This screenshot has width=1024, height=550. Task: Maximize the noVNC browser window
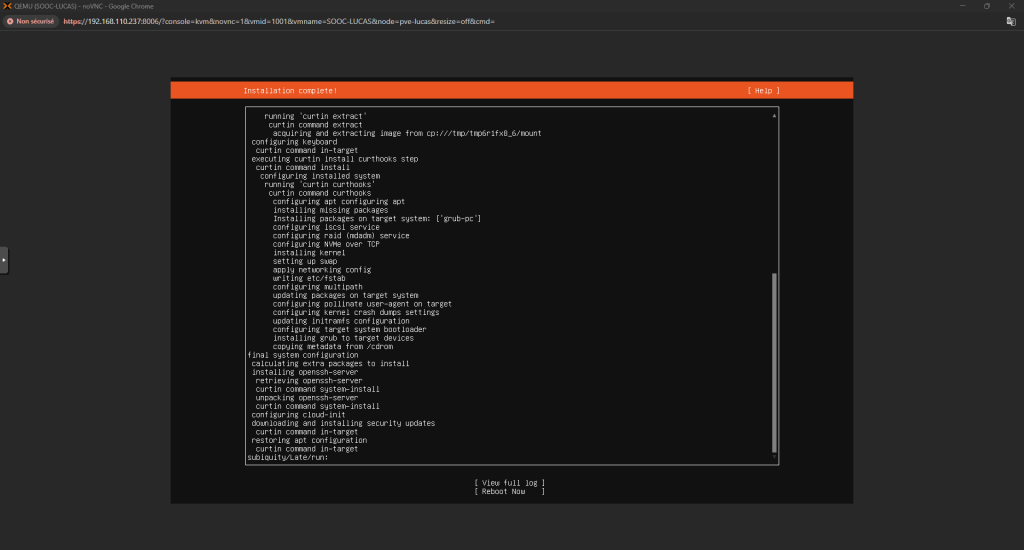tap(986, 5)
